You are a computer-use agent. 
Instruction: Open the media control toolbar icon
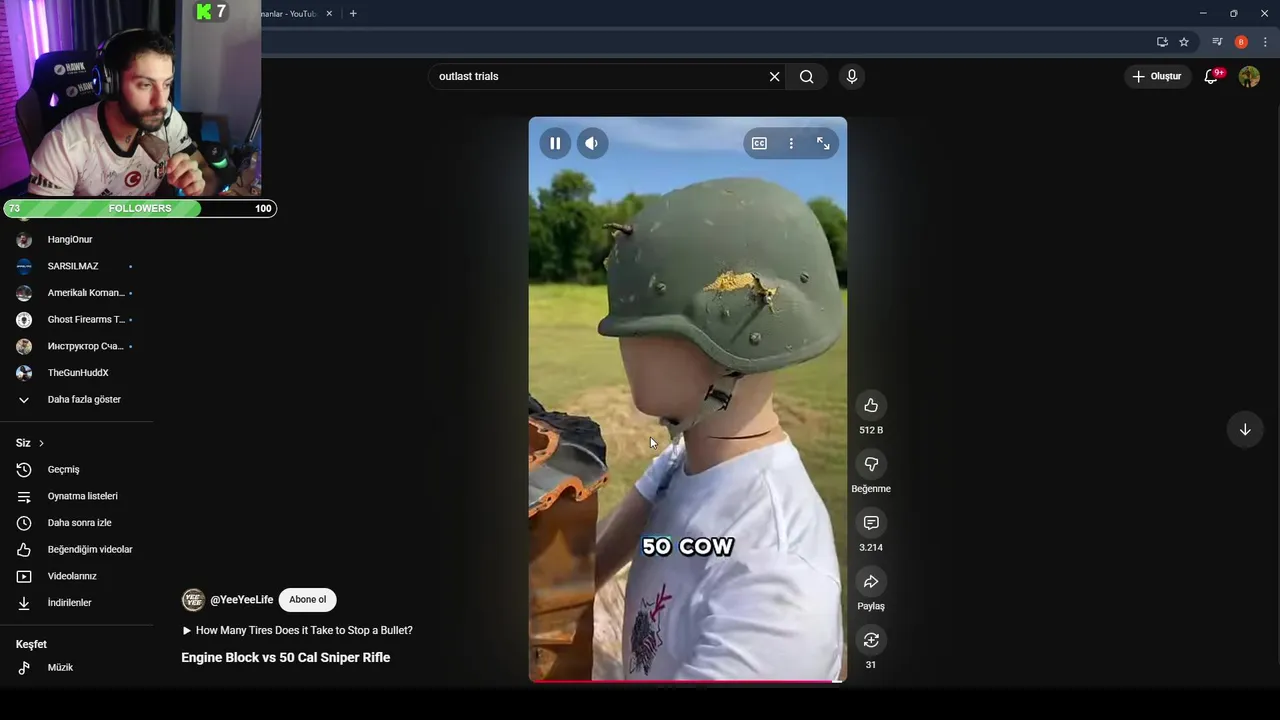pyautogui.click(x=1217, y=42)
